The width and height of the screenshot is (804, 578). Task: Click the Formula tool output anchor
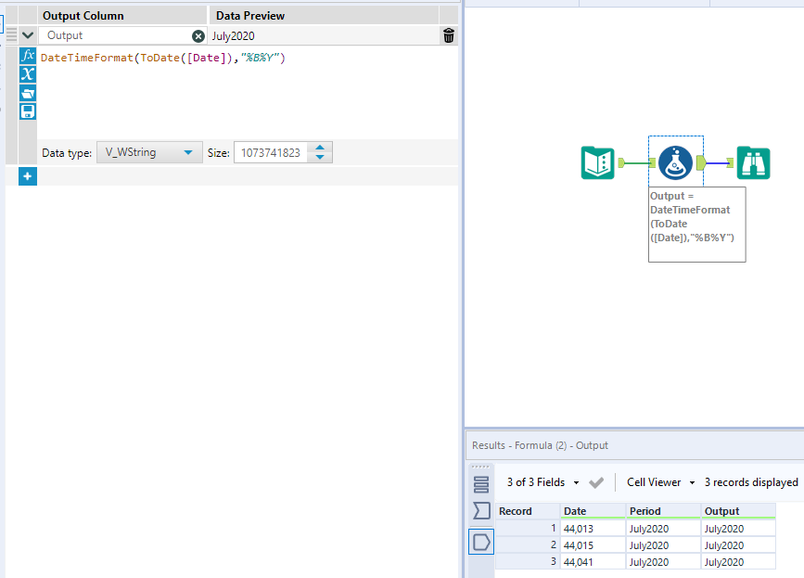coord(701,163)
